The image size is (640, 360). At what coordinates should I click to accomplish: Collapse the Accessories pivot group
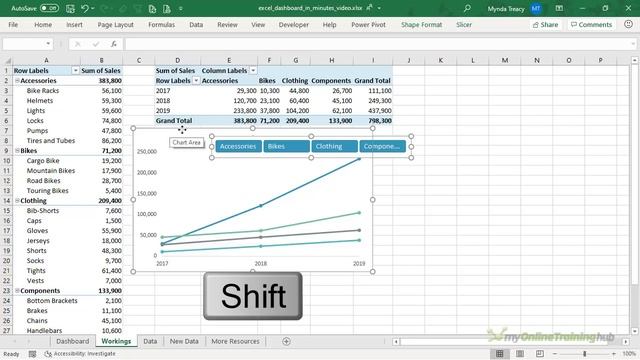coord(17,81)
